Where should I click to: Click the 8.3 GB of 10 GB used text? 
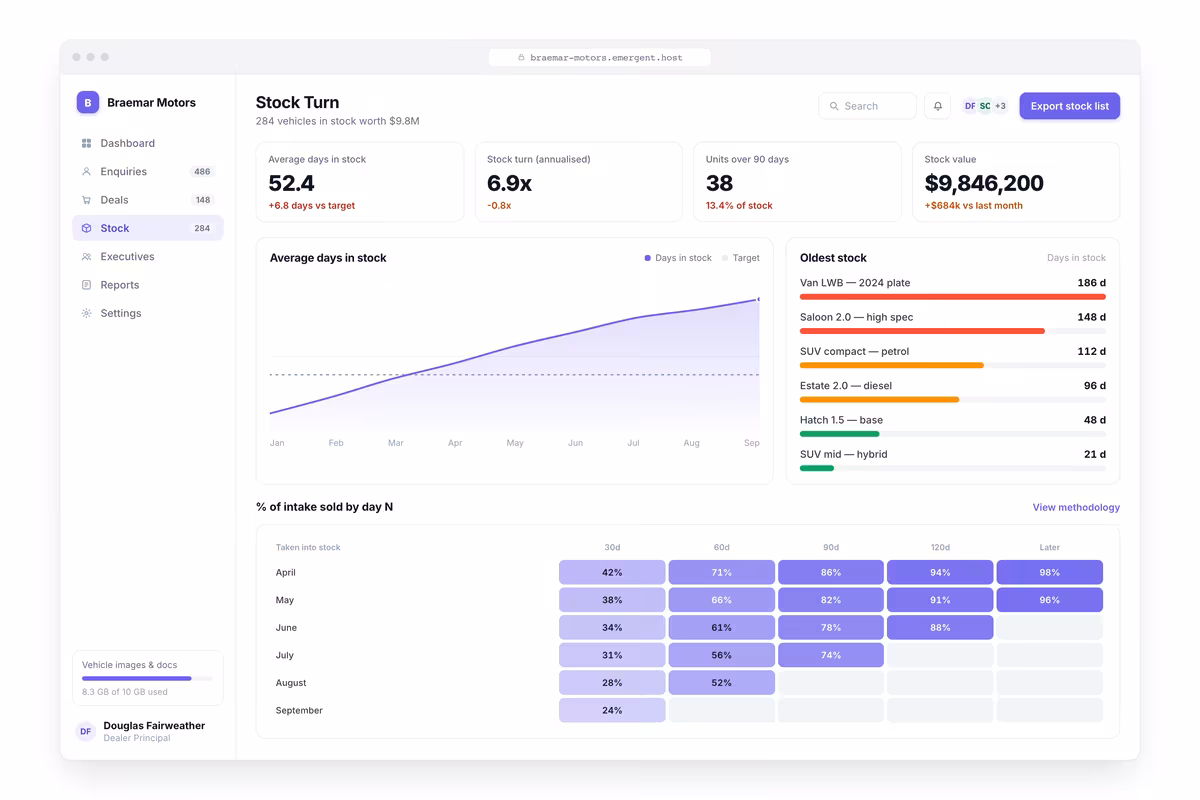(x=125, y=692)
